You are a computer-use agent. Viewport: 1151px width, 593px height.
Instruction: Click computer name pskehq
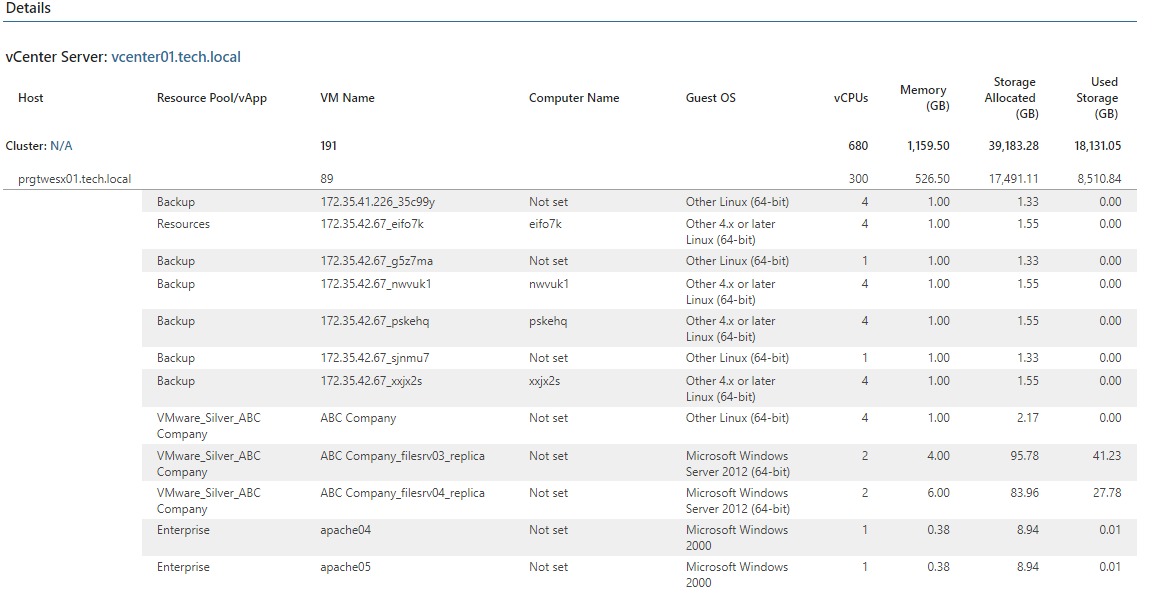click(x=548, y=321)
